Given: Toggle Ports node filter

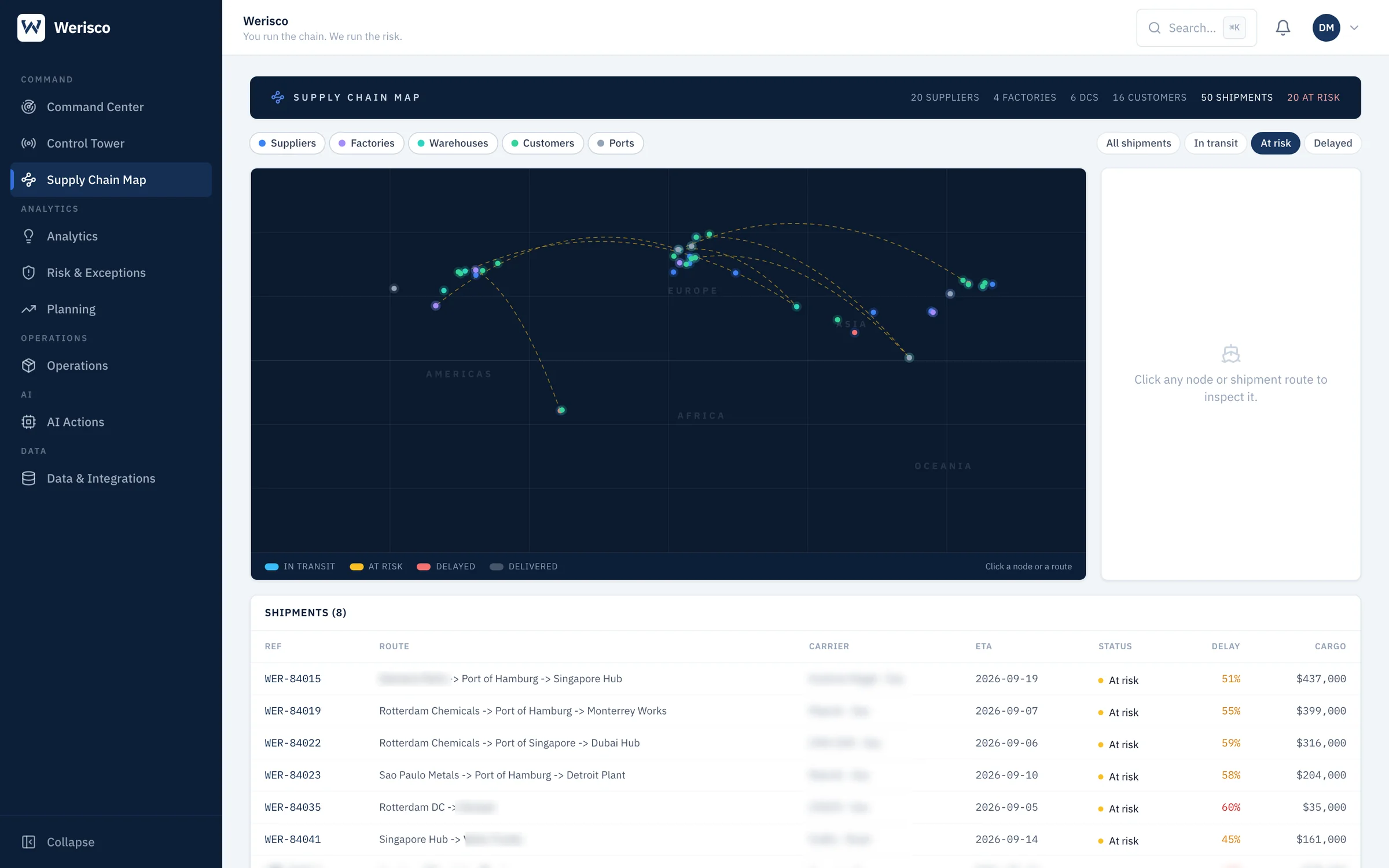Looking at the screenshot, I should tap(616, 143).
